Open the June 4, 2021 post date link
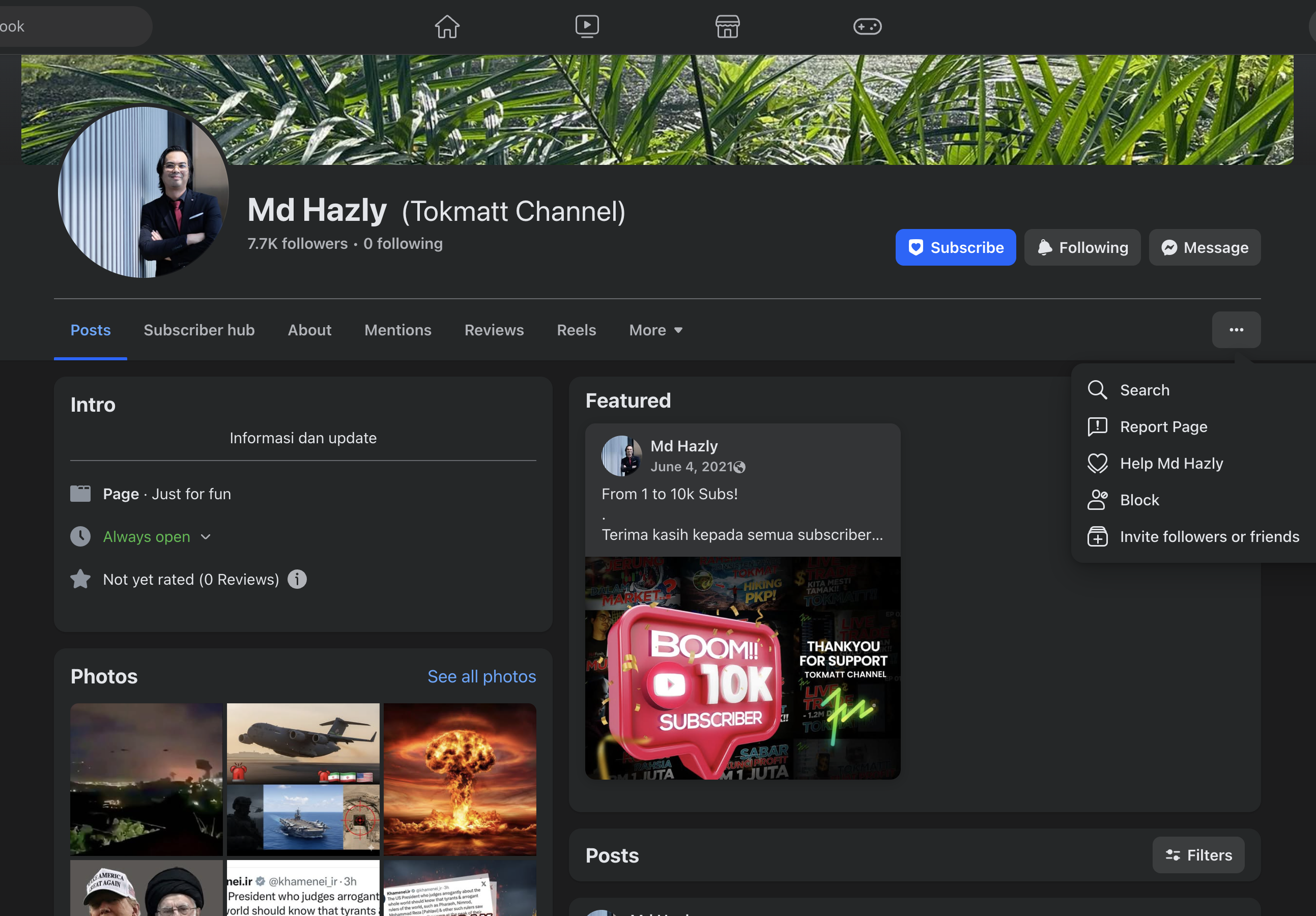This screenshot has height=916, width=1316. (x=692, y=467)
